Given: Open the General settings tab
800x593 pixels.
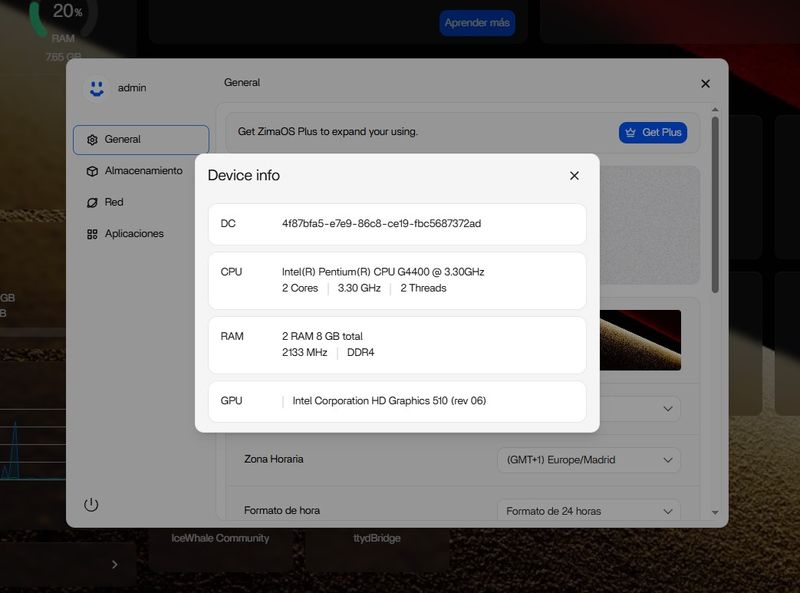Looking at the screenshot, I should (141, 140).
